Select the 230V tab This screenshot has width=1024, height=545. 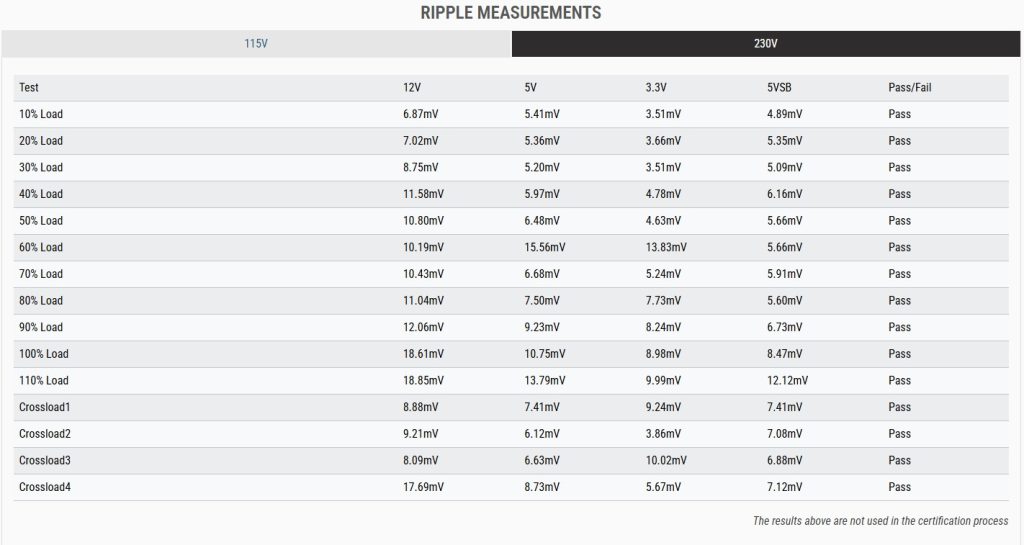click(767, 44)
